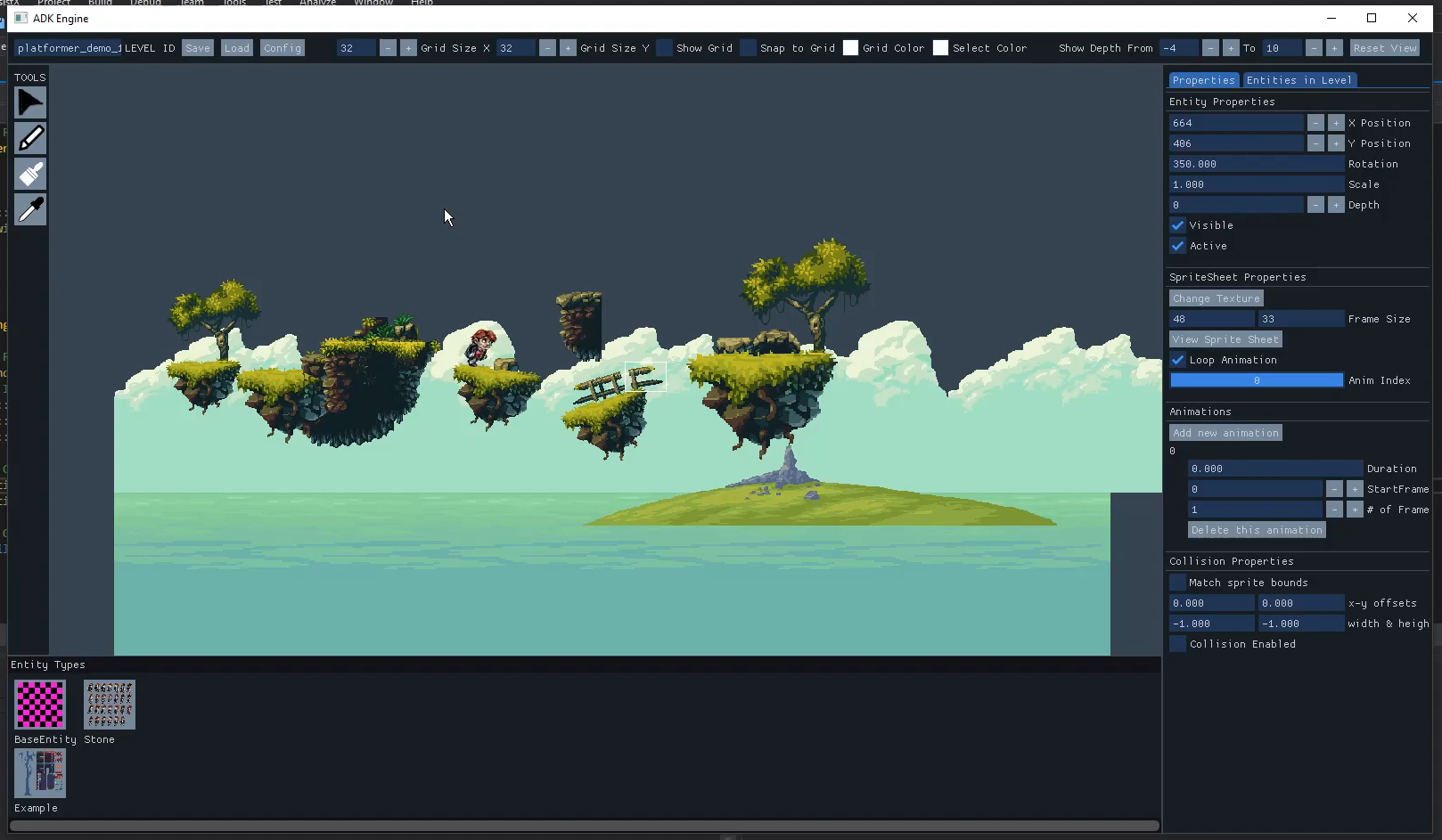
Task: Increase the depth To value
Action: point(1334,48)
